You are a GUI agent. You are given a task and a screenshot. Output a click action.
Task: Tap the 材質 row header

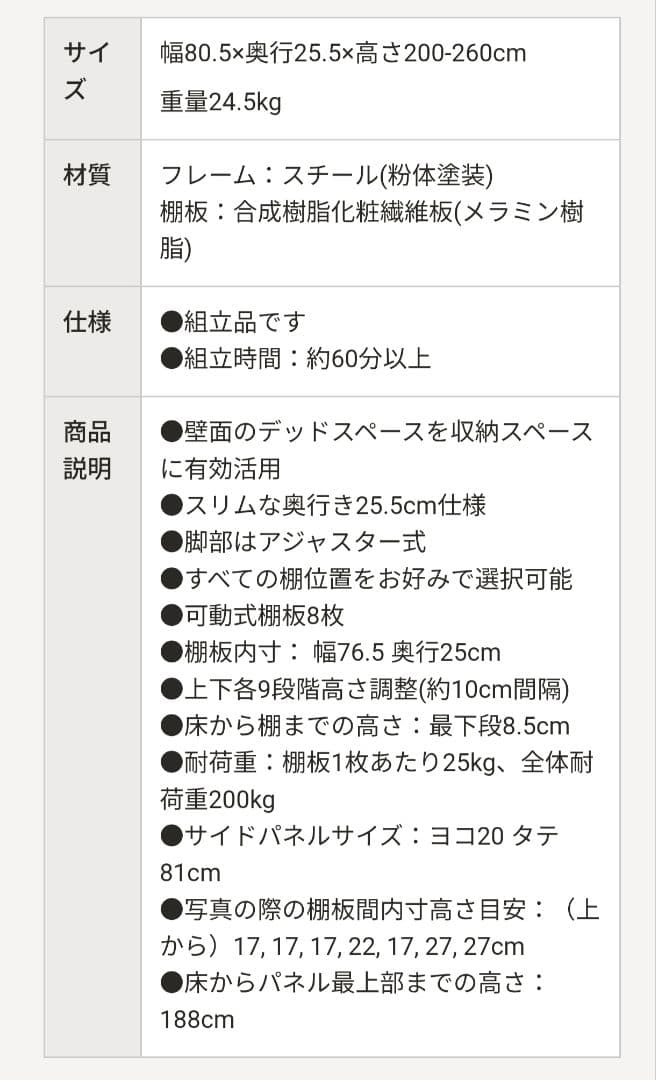pos(87,176)
